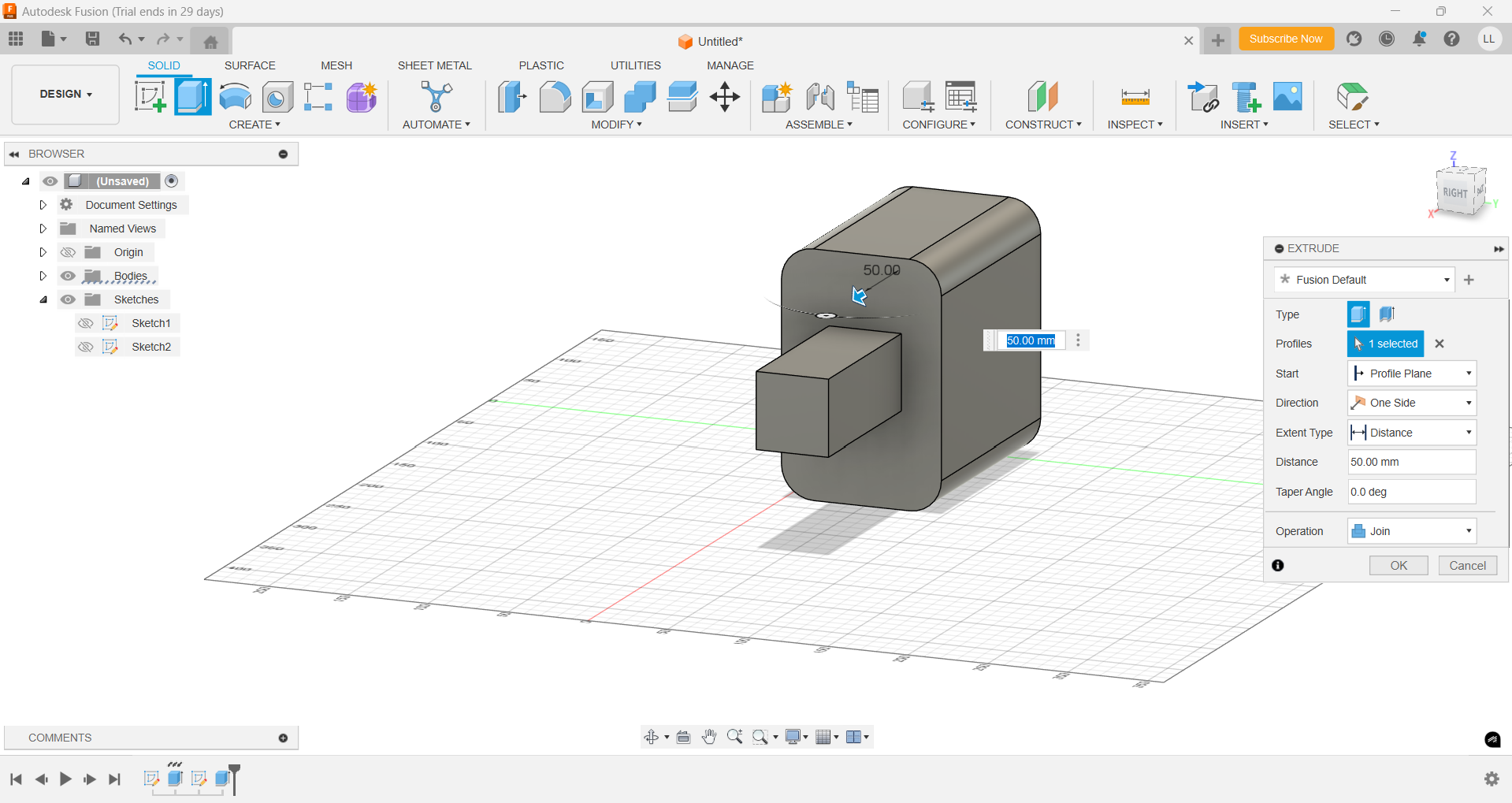Image resolution: width=1512 pixels, height=803 pixels.
Task: Open the Fusion Default preset dropdown
Action: tap(1364, 280)
